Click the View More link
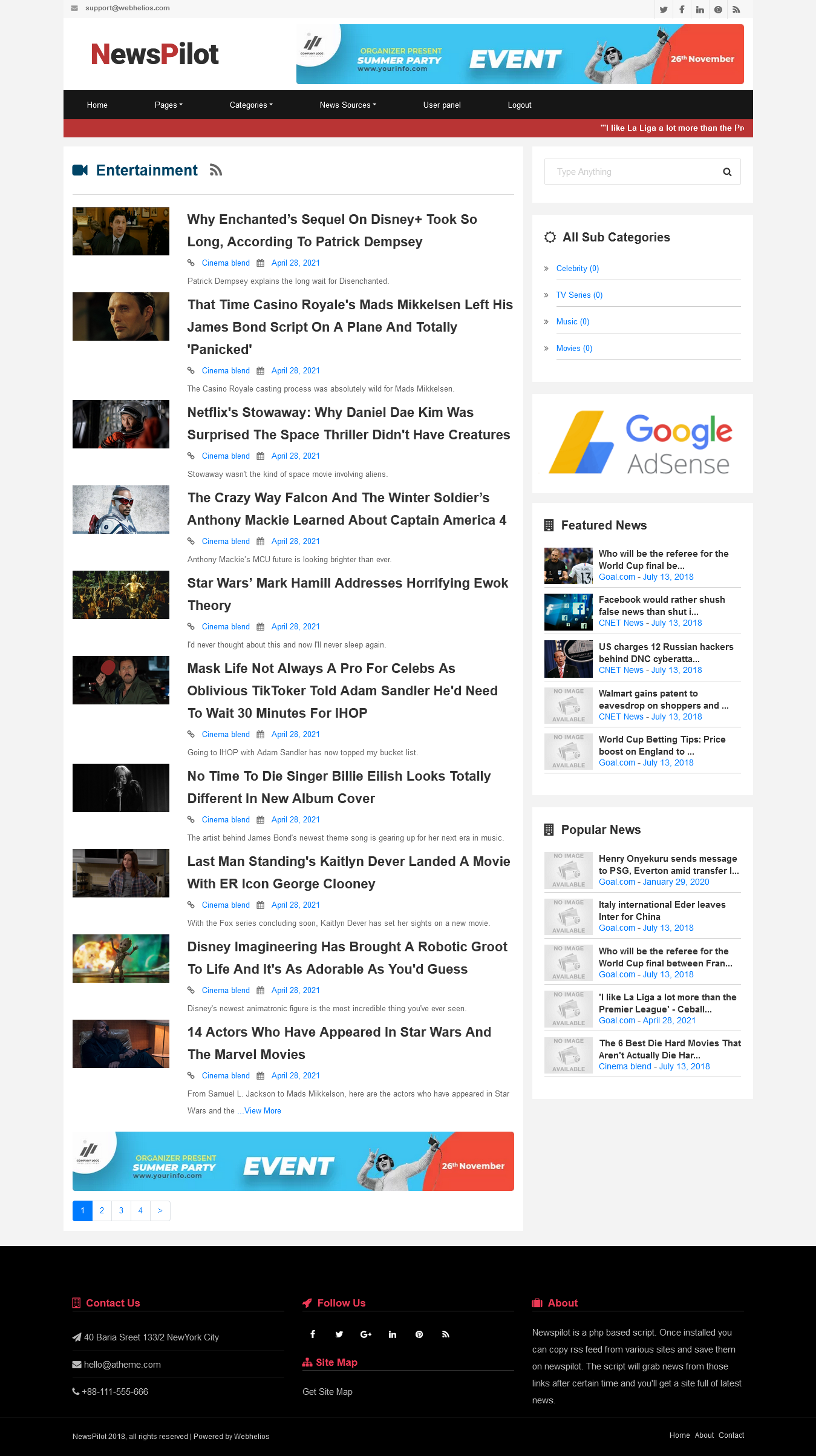Screen dimensions: 816x1456 click(263, 1111)
